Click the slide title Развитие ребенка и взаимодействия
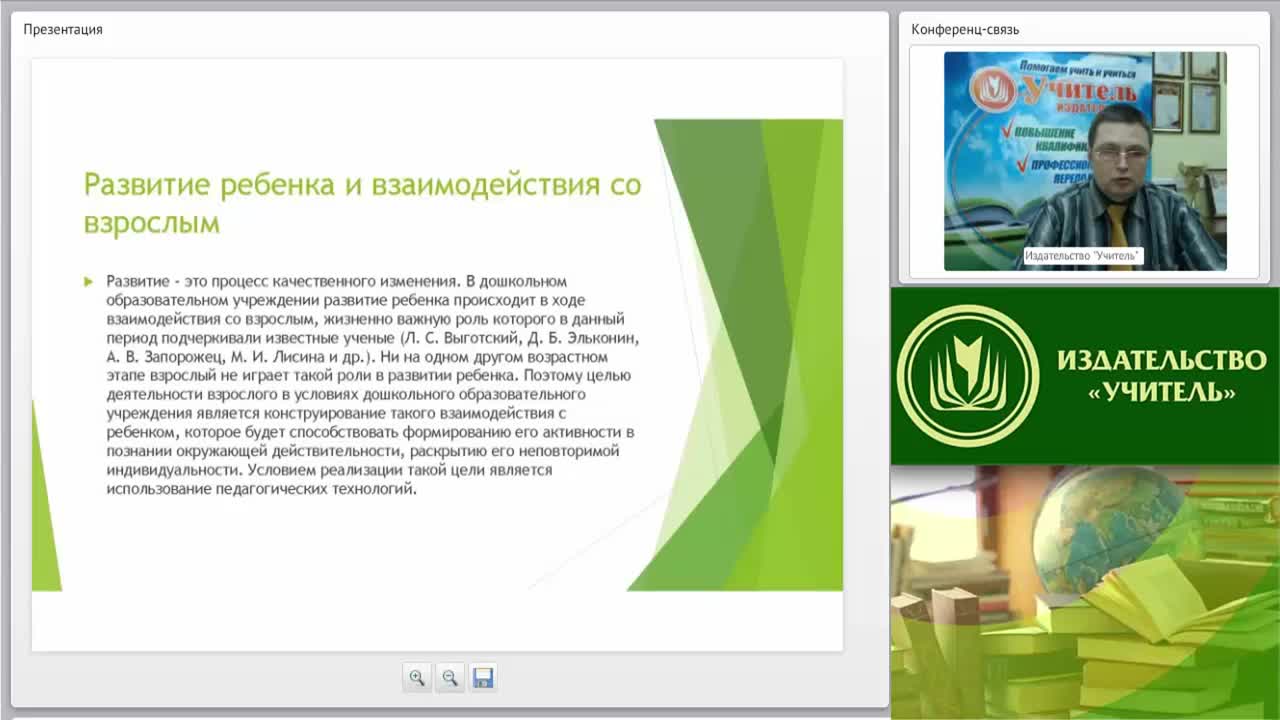This screenshot has height=720, width=1280. tap(362, 203)
